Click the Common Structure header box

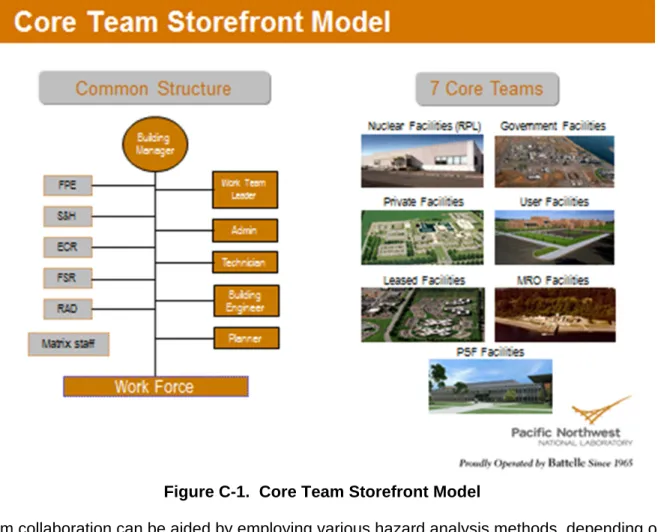tap(155, 88)
